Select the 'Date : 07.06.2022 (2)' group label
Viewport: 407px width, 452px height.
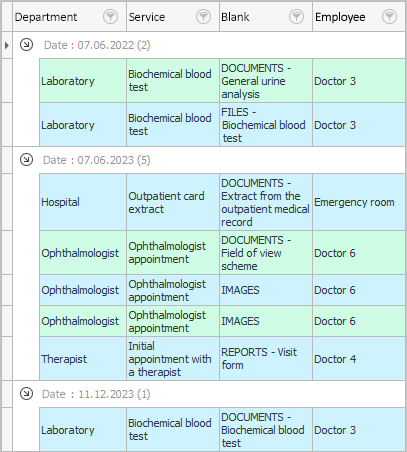point(97,45)
